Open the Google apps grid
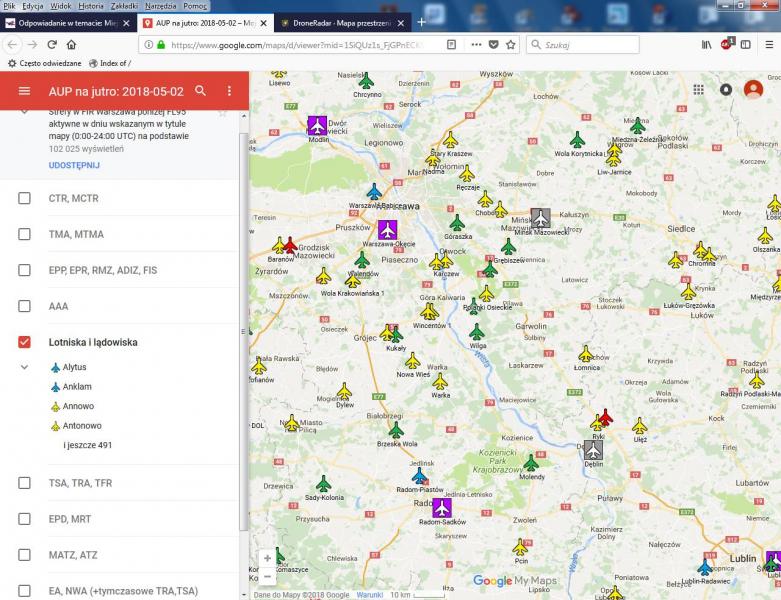This screenshot has height=600, width=781. pyautogui.click(x=698, y=89)
